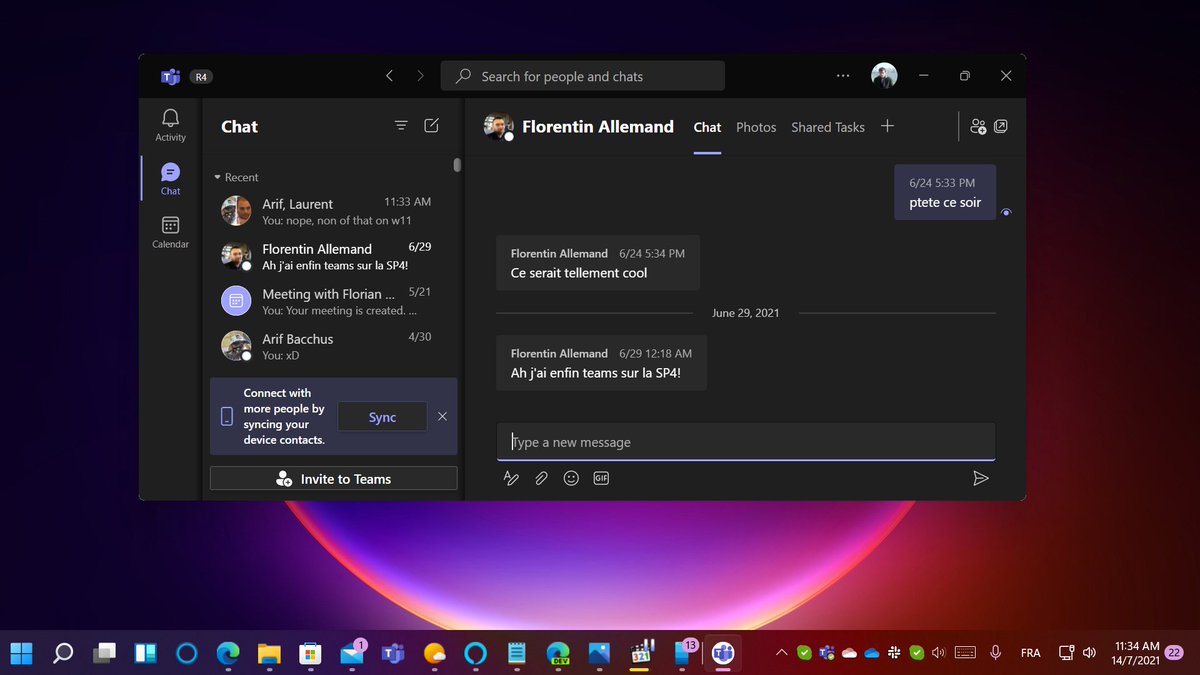This screenshot has width=1200, height=675.
Task: Launch Microsoft Edge from the taskbar
Action: pyautogui.click(x=228, y=653)
